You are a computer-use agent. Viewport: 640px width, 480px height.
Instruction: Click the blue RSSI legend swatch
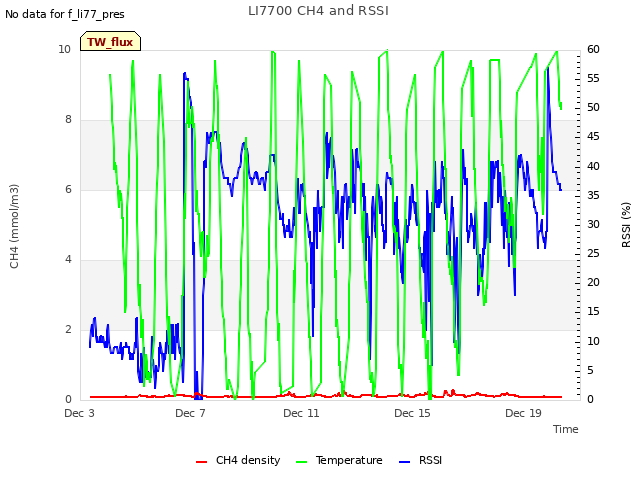(x=404, y=462)
